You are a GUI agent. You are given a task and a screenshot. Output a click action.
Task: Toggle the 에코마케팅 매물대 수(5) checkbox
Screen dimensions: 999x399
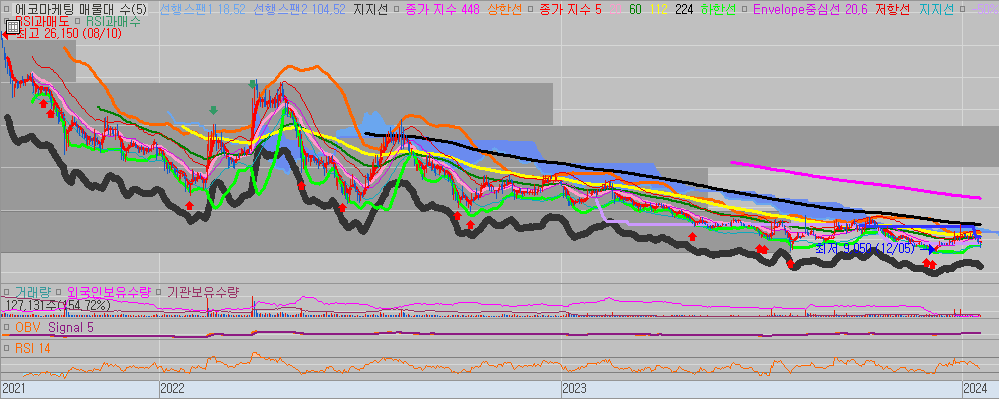pyautogui.click(x=7, y=10)
